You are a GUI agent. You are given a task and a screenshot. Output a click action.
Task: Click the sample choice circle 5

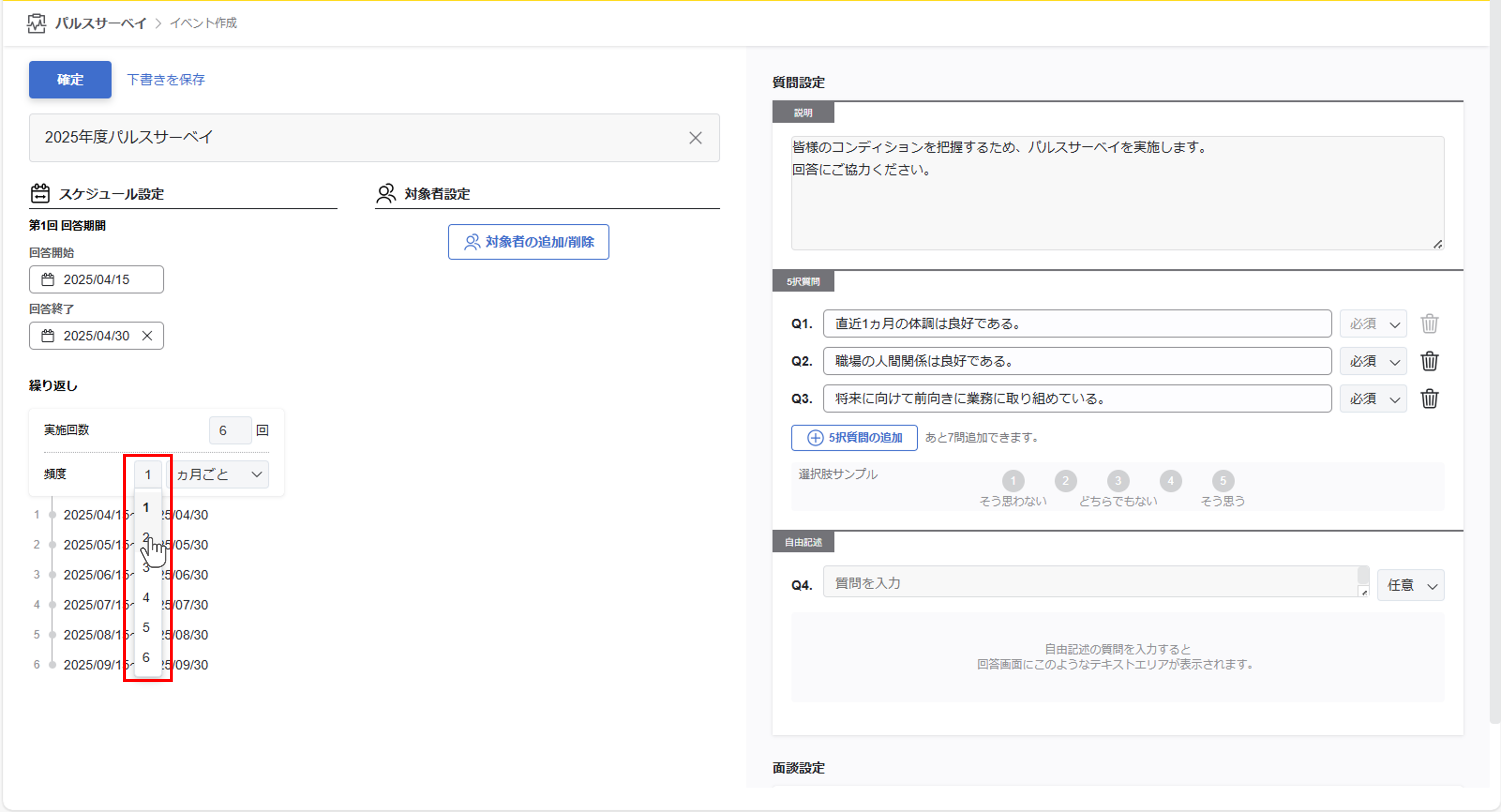coord(1223,481)
